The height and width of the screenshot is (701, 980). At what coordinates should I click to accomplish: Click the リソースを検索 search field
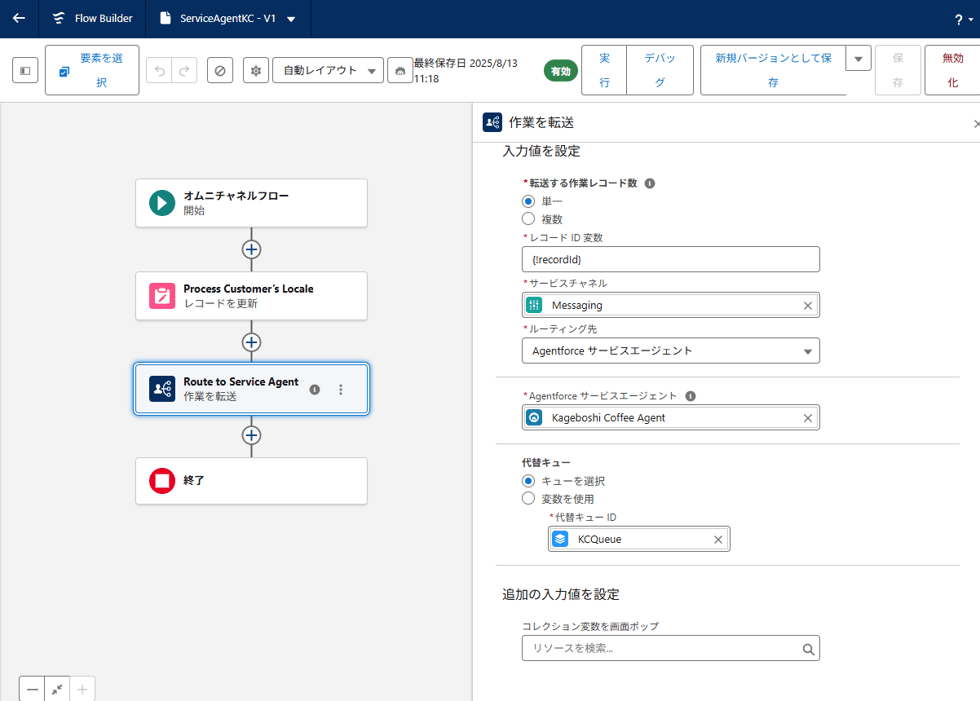[x=671, y=649]
